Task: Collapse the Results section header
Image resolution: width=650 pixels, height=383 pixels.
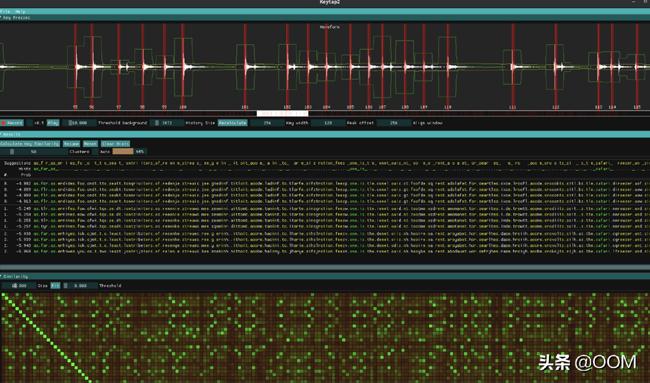Action: click(x=325, y=134)
